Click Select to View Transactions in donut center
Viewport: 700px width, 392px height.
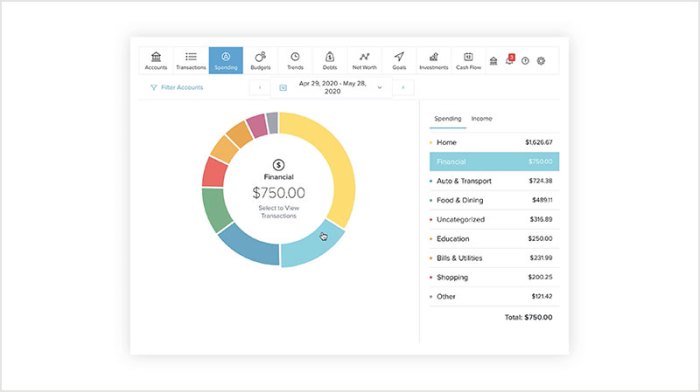(x=279, y=212)
